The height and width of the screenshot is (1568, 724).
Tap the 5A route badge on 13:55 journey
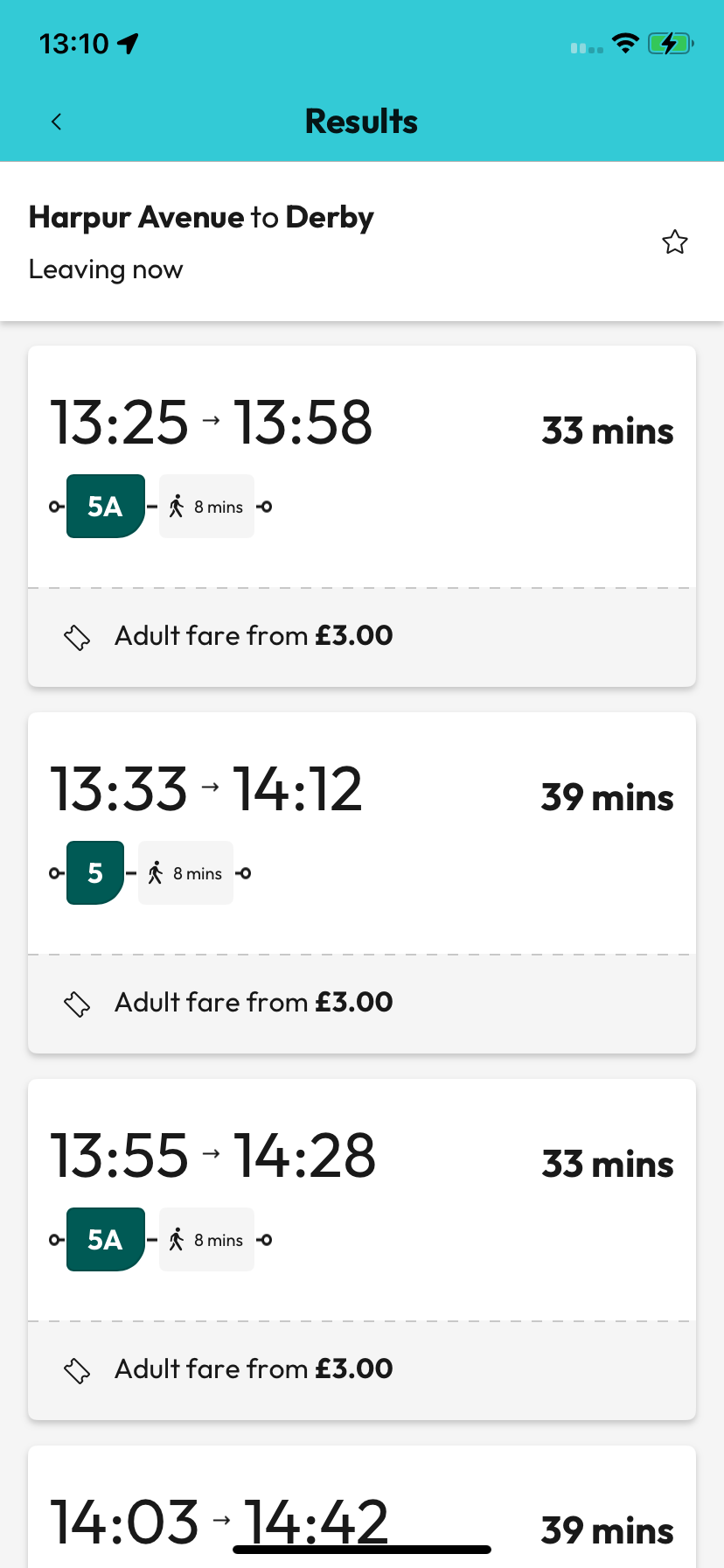pos(105,1240)
